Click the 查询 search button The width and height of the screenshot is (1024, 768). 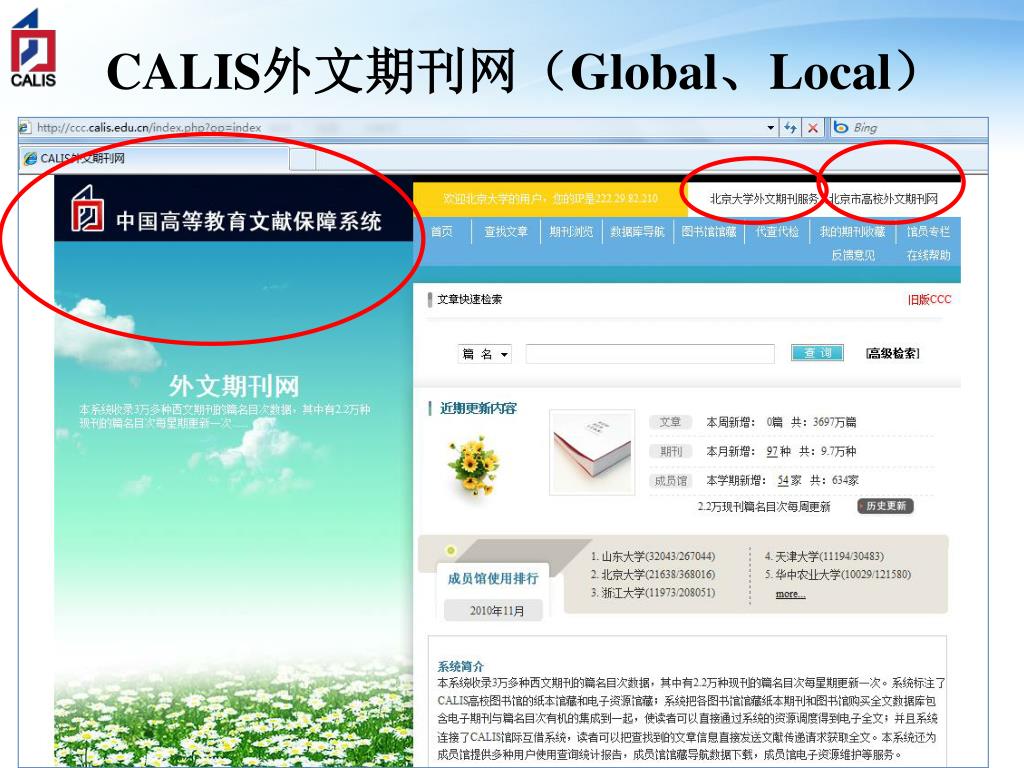(817, 353)
